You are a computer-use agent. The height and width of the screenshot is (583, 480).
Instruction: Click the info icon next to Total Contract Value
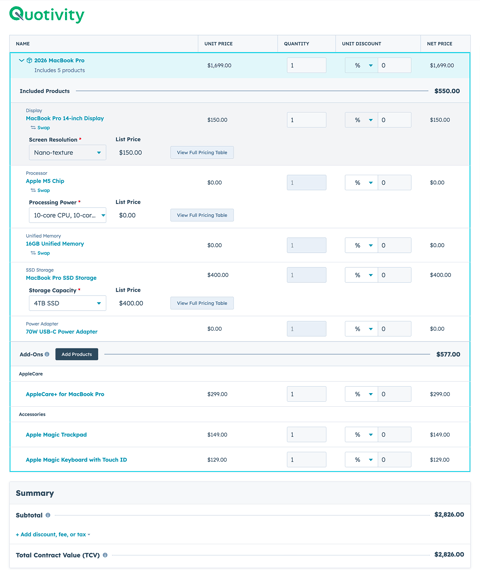(x=105, y=555)
